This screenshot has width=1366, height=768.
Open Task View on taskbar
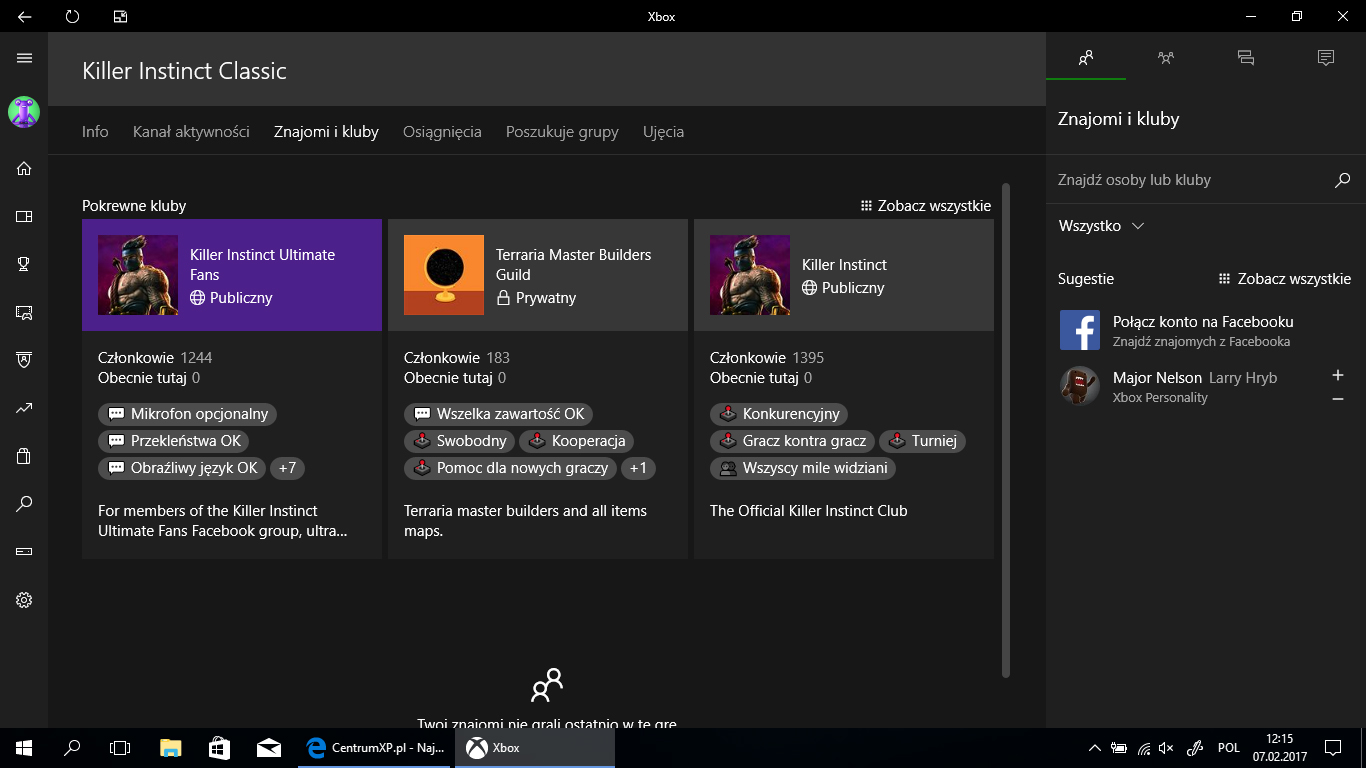(120, 747)
